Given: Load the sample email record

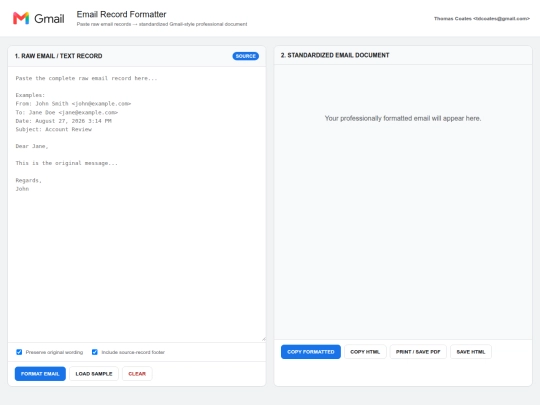Looking at the screenshot, I should 94,374.
